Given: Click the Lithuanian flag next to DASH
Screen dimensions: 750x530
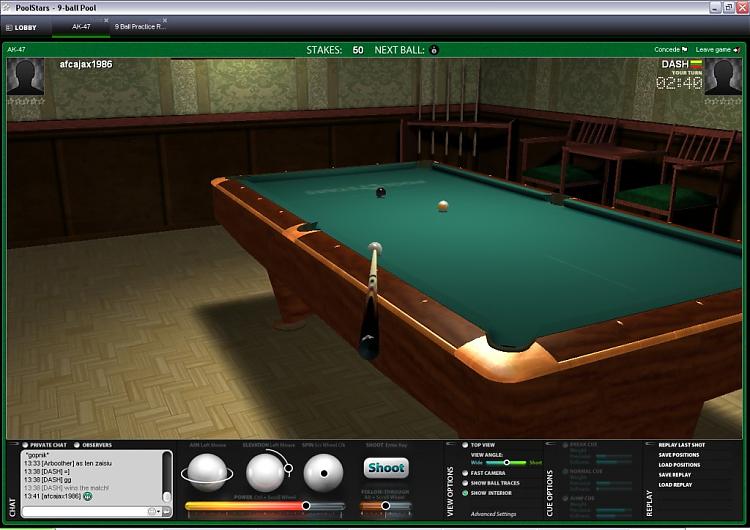Looking at the screenshot, I should pos(696,64).
